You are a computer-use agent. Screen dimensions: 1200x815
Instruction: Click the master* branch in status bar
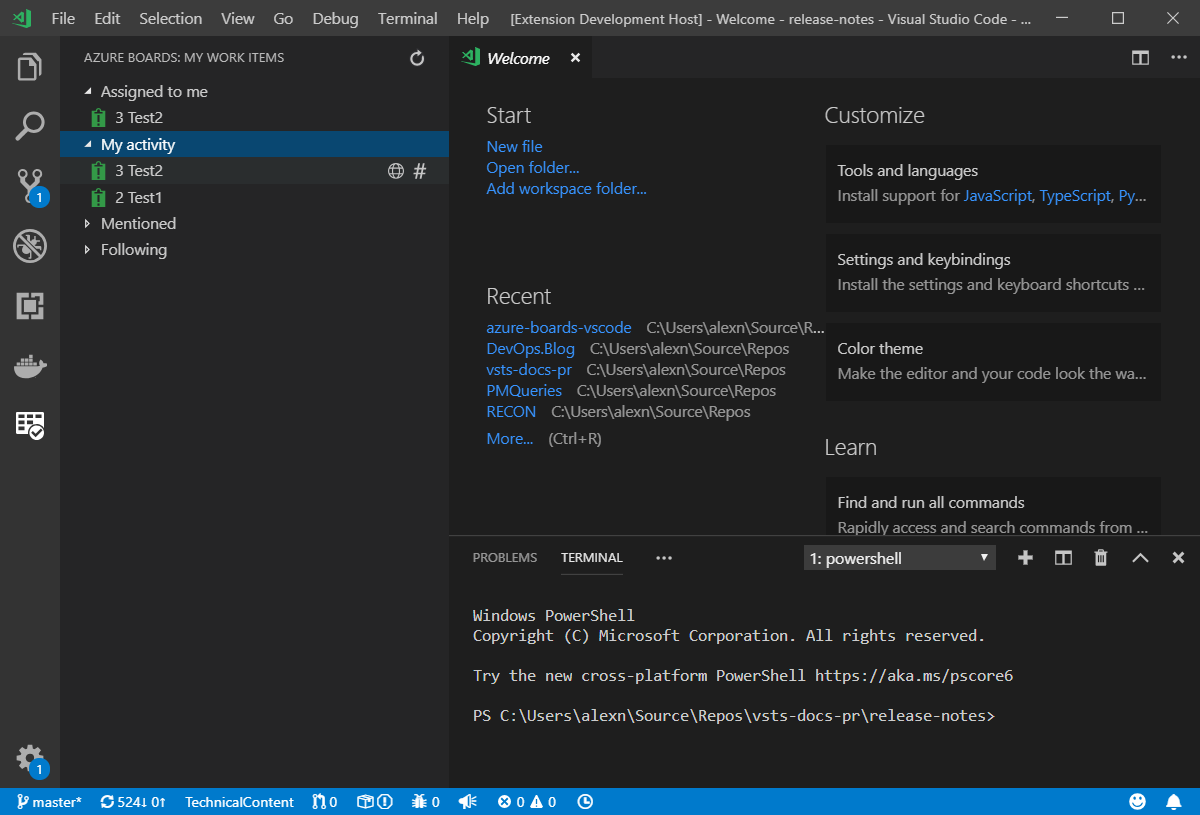[49, 802]
